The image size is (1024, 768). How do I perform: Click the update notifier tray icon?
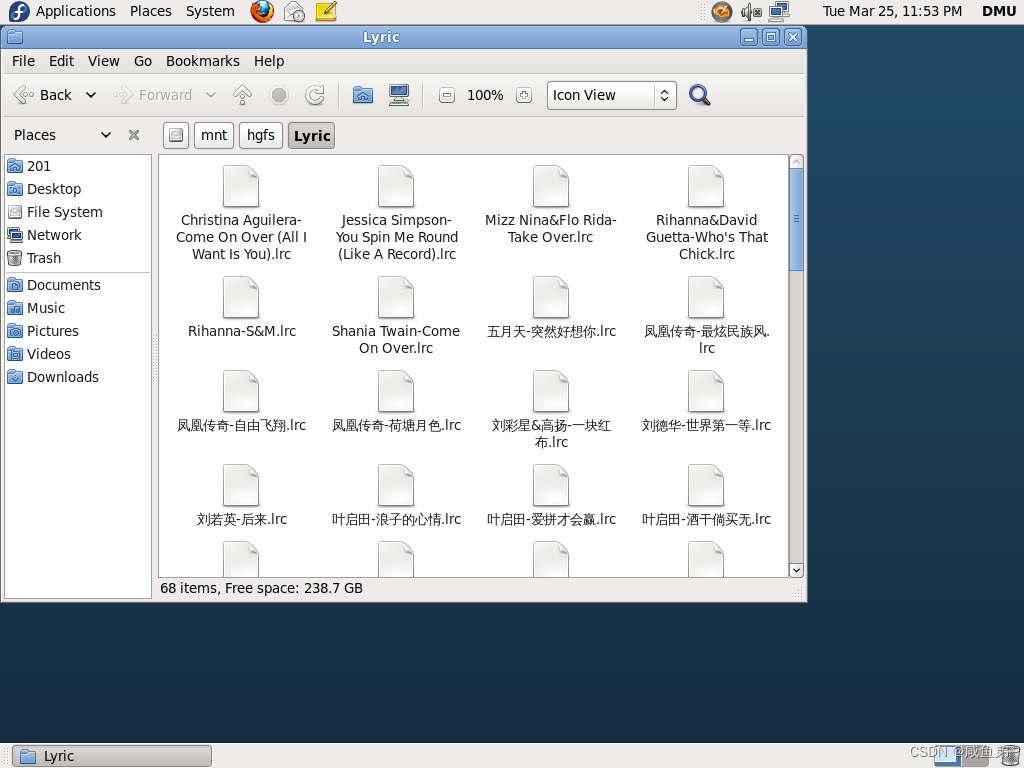click(722, 11)
